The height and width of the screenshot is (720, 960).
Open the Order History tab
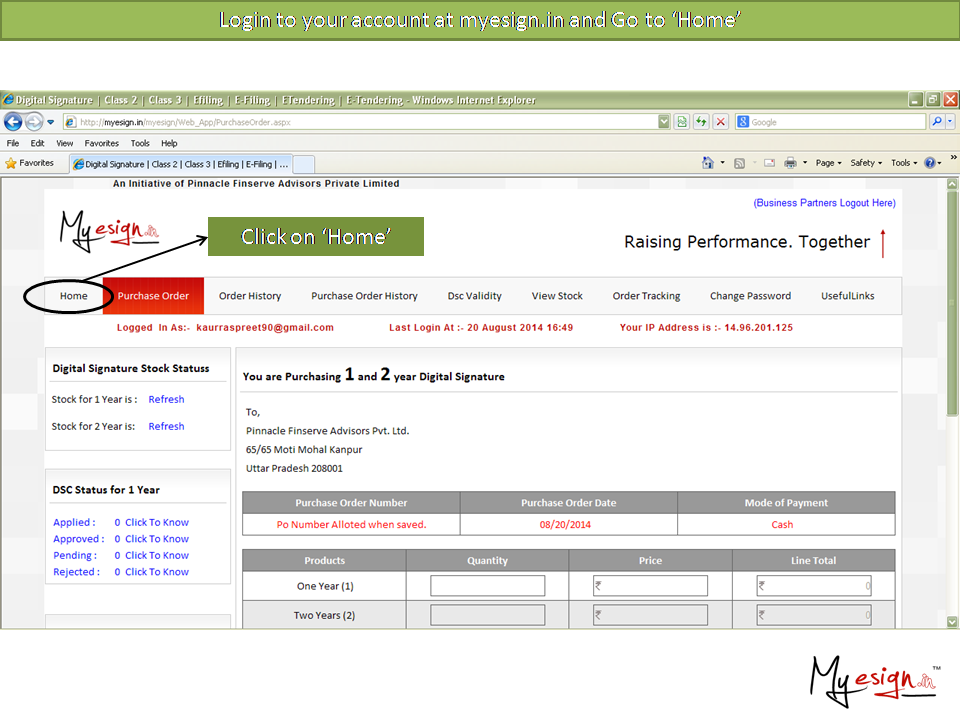point(250,296)
